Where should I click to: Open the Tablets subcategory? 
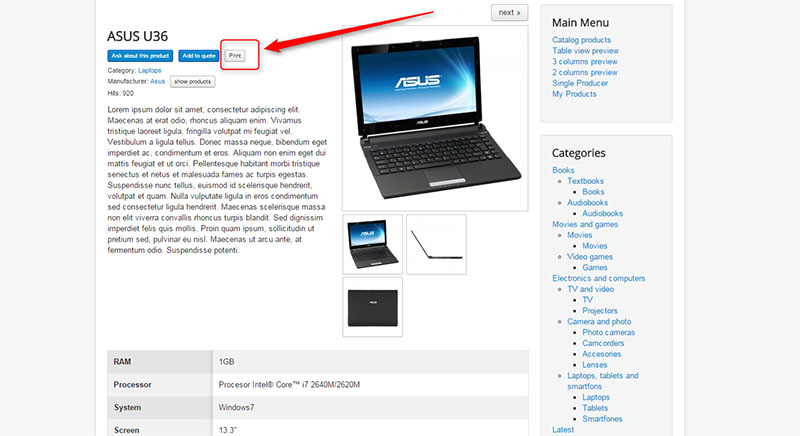(595, 408)
